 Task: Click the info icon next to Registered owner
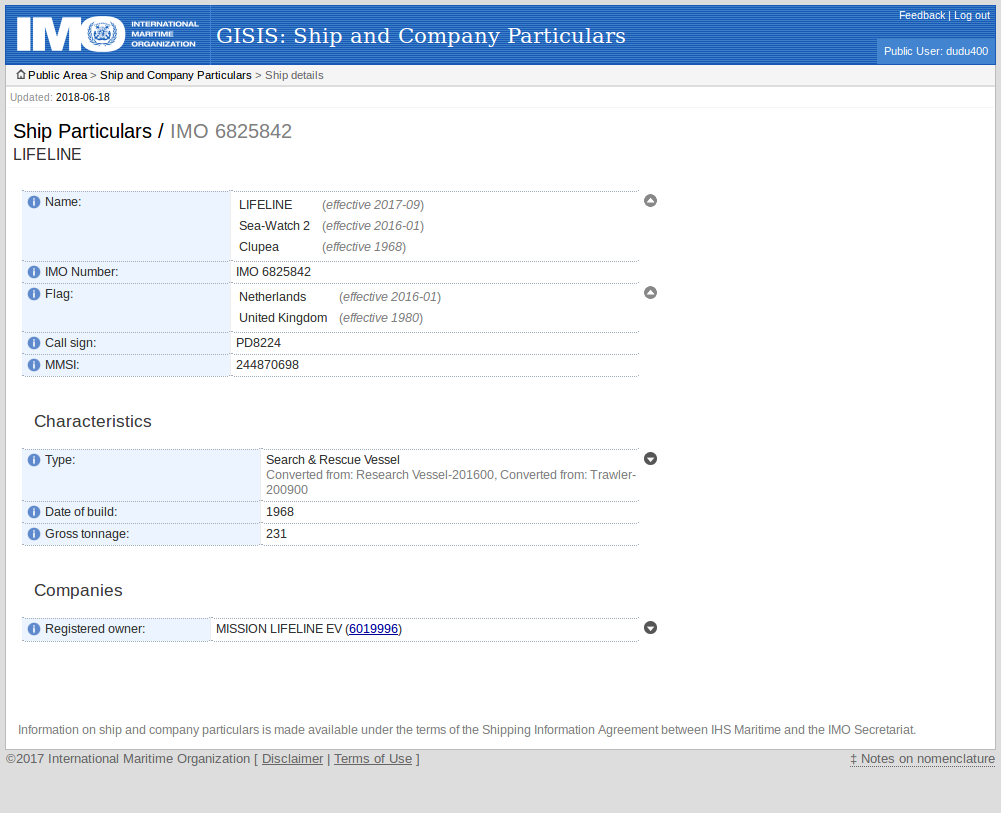click(34, 629)
